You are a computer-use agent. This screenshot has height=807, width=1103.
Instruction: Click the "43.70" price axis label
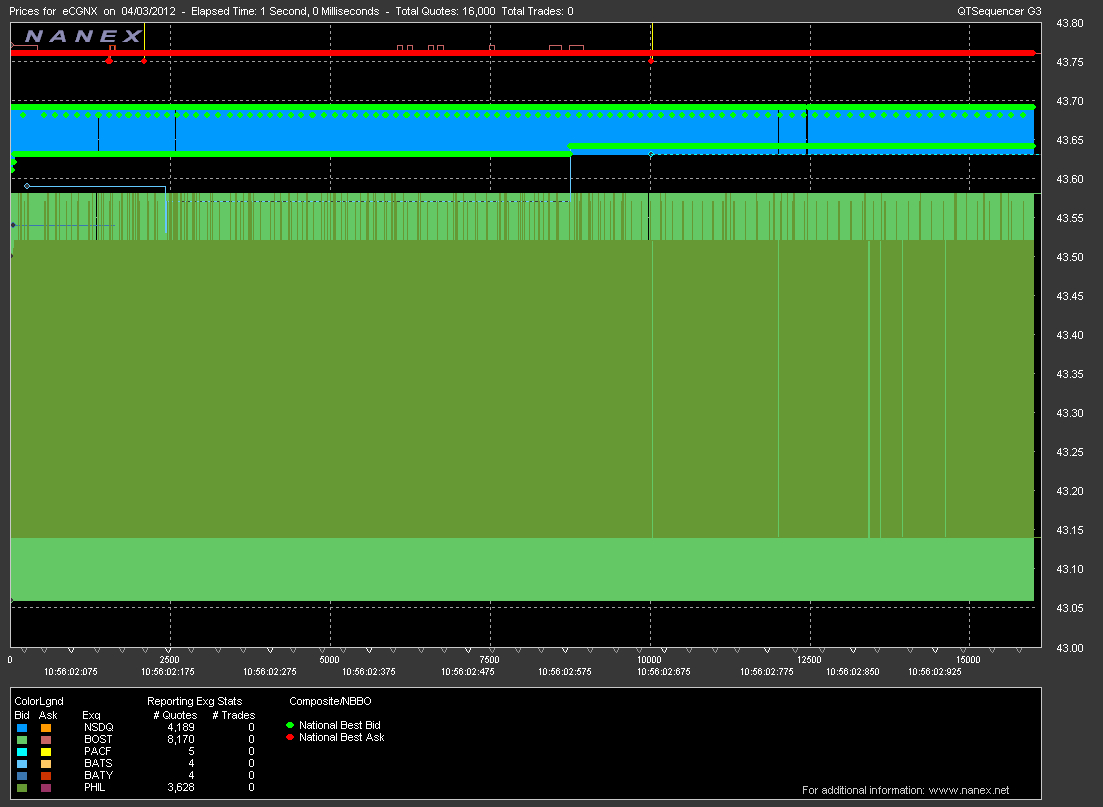(1070, 101)
